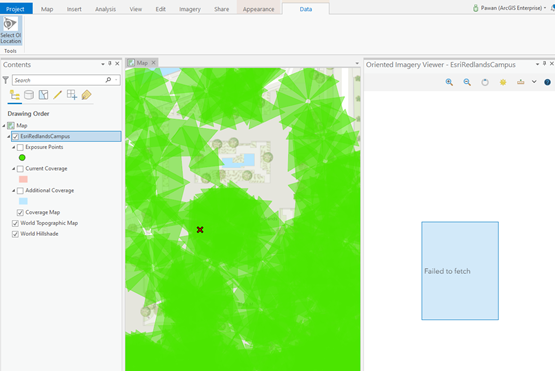This screenshot has width=555, height=371.
Task: Click the search magnifier in Contents
Action: (108, 80)
